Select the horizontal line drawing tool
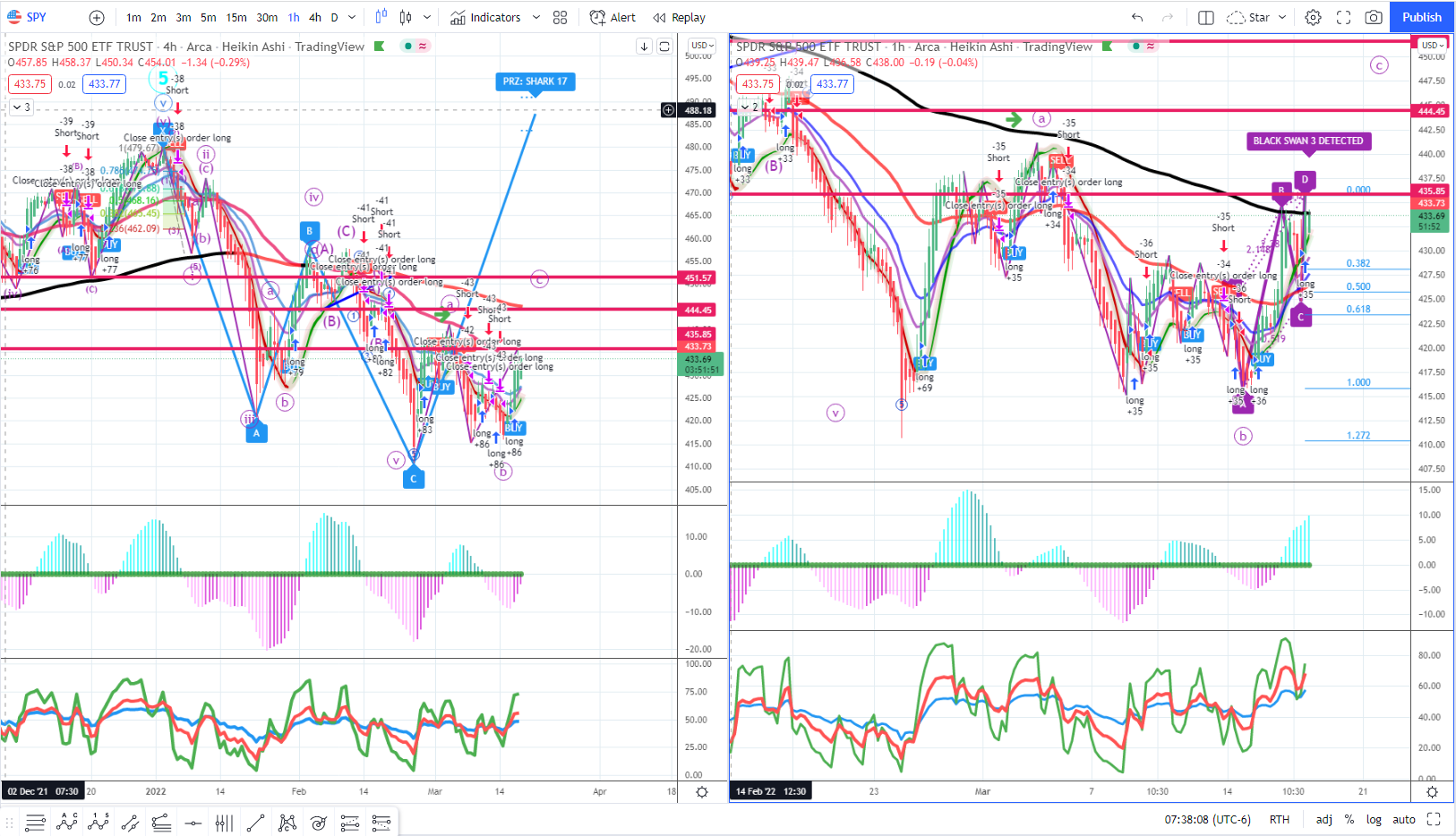This screenshot has height=836, width=1456. pos(193,822)
